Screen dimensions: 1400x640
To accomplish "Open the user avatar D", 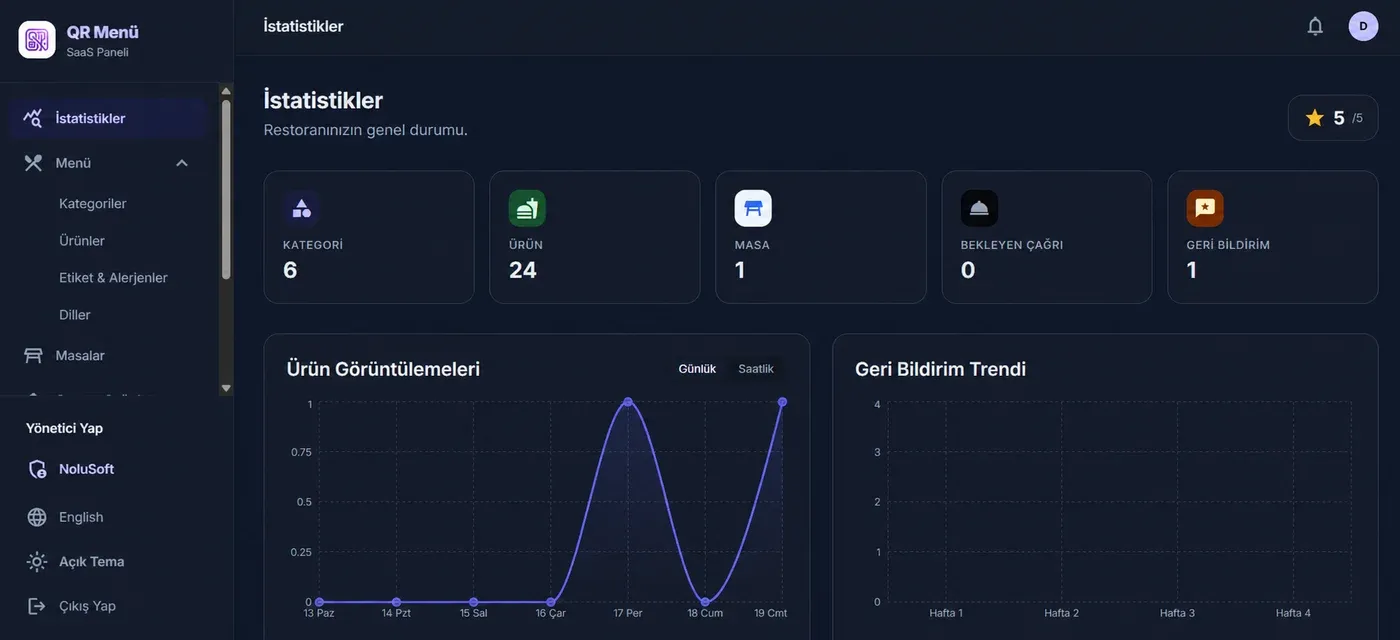I will pyautogui.click(x=1363, y=26).
